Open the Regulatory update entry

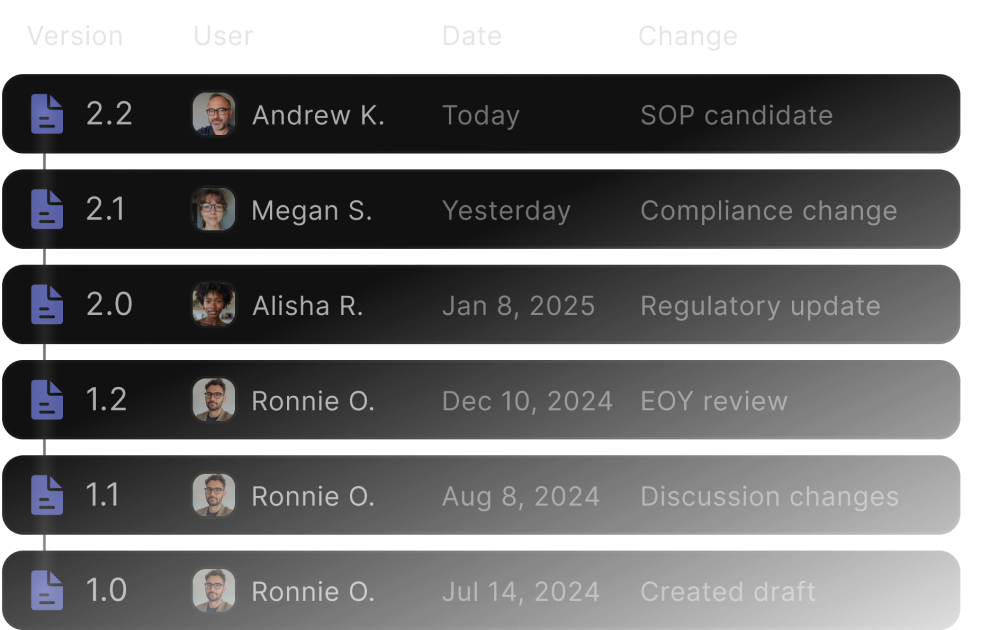(x=760, y=306)
